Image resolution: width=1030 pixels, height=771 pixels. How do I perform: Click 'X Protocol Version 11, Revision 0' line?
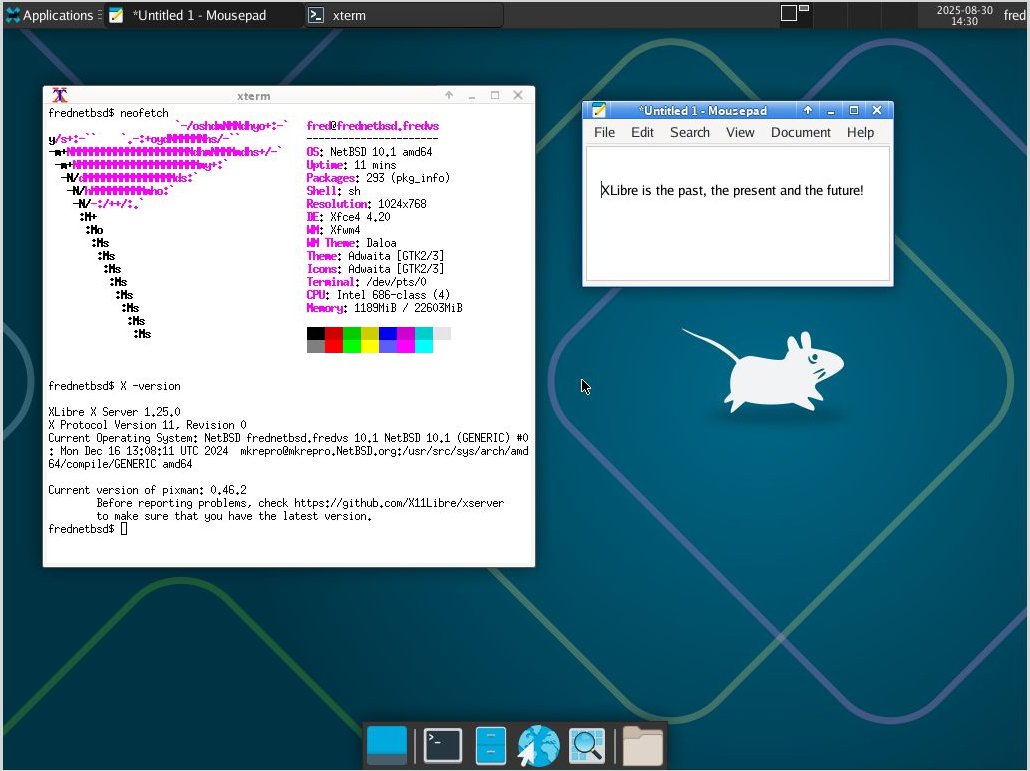[147, 425]
